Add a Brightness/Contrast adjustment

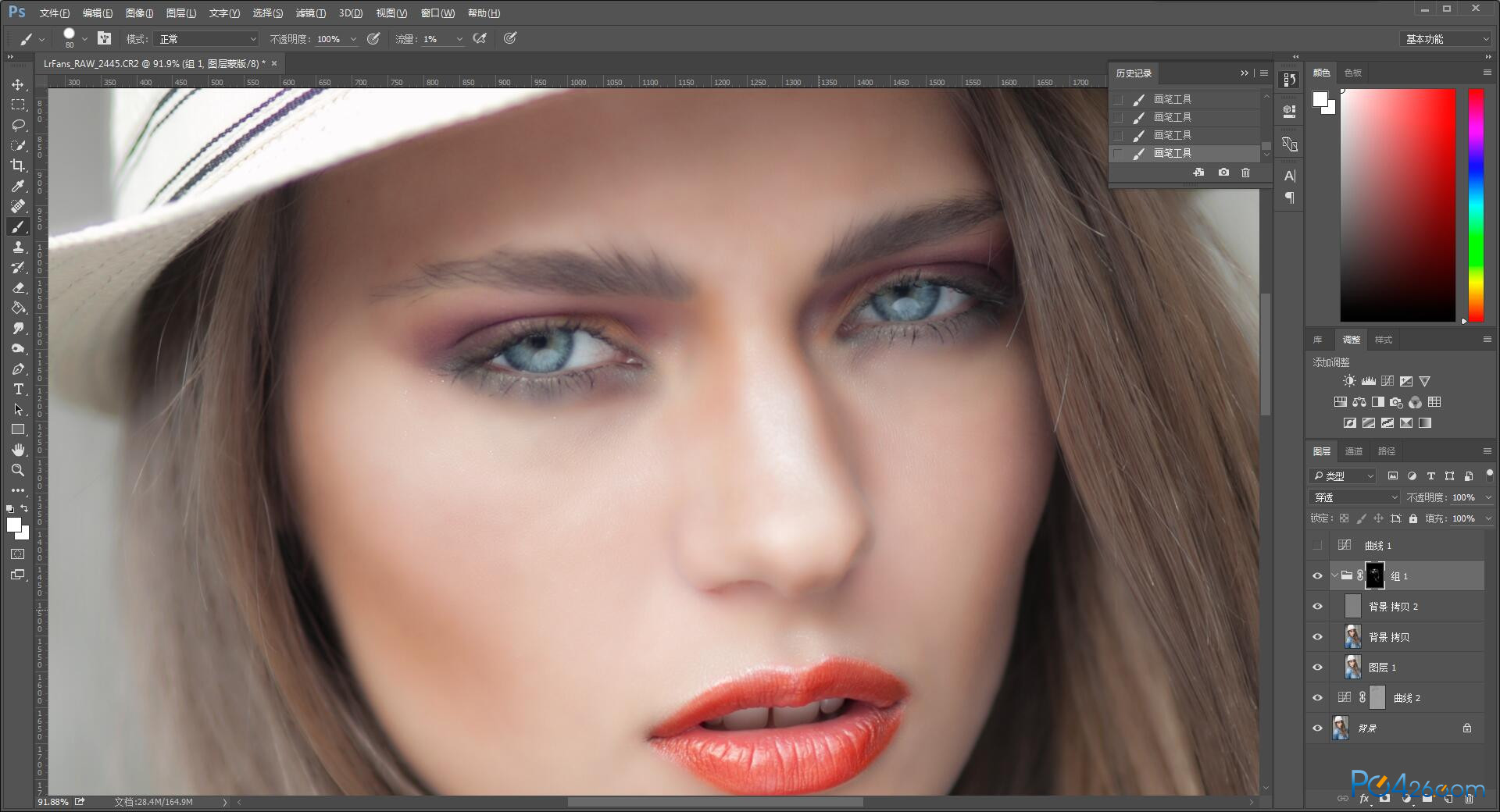pyautogui.click(x=1349, y=381)
